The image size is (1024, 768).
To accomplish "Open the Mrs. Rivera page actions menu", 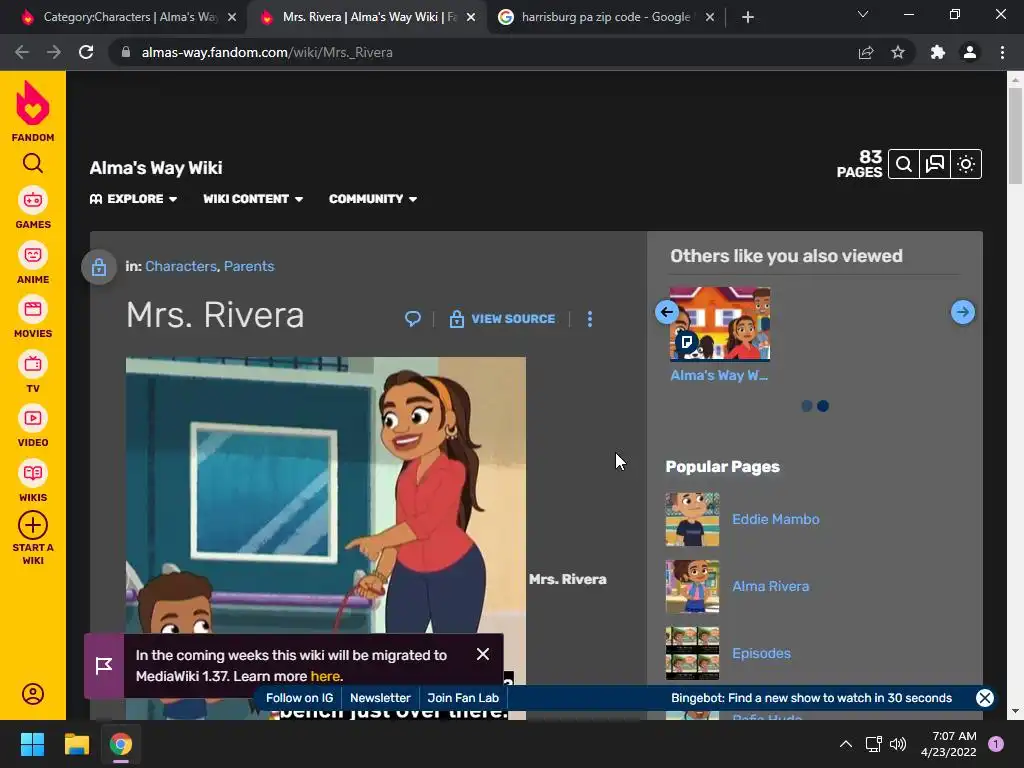I will [x=590, y=319].
